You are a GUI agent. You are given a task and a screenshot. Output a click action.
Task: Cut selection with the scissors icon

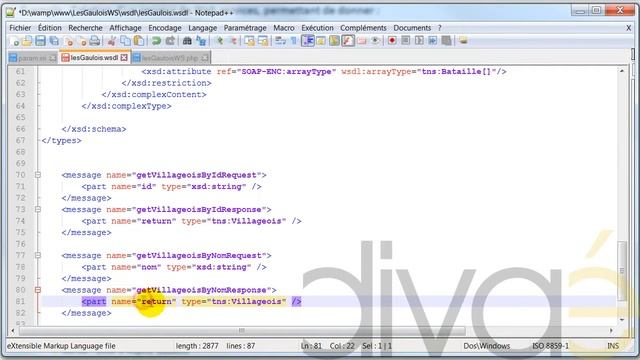coord(111,40)
